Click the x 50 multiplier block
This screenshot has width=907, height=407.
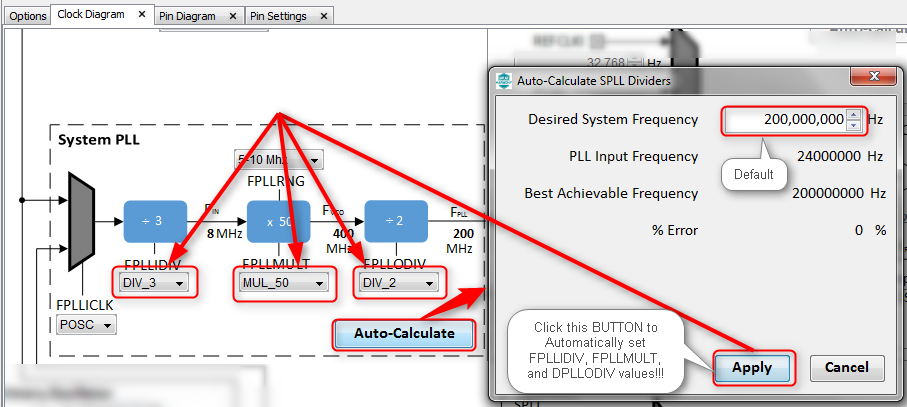(278, 220)
